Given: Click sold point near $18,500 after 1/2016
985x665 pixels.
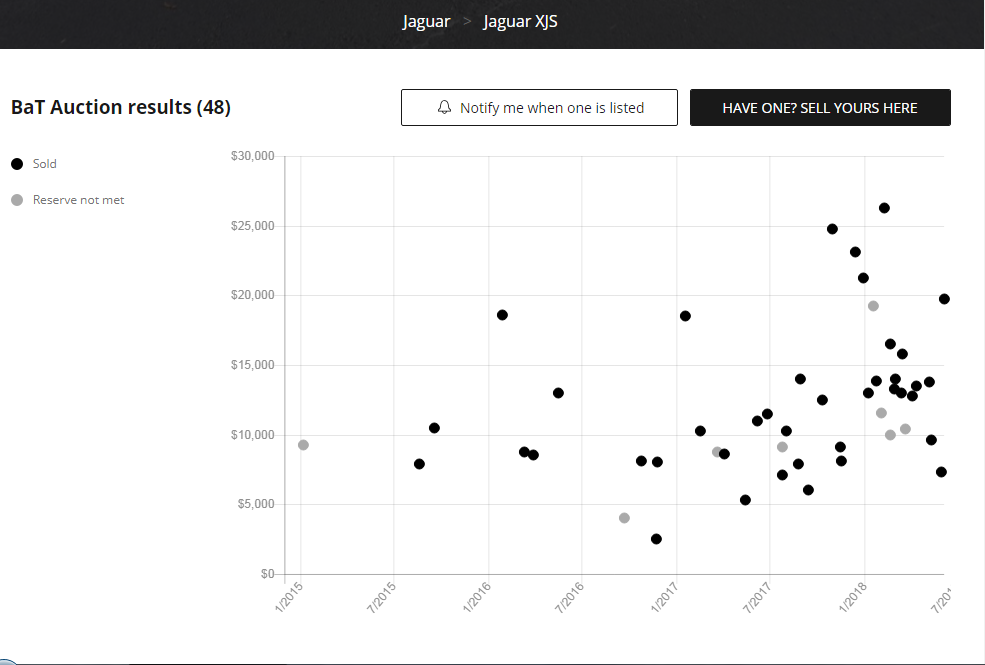Looking at the screenshot, I should [x=502, y=315].
